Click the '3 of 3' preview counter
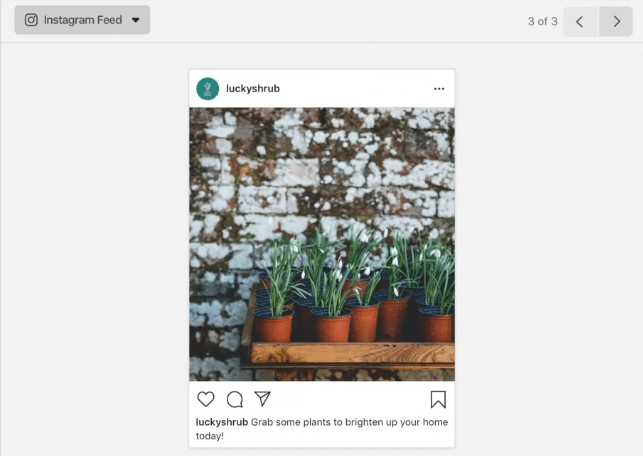The image size is (643, 456). click(x=543, y=21)
